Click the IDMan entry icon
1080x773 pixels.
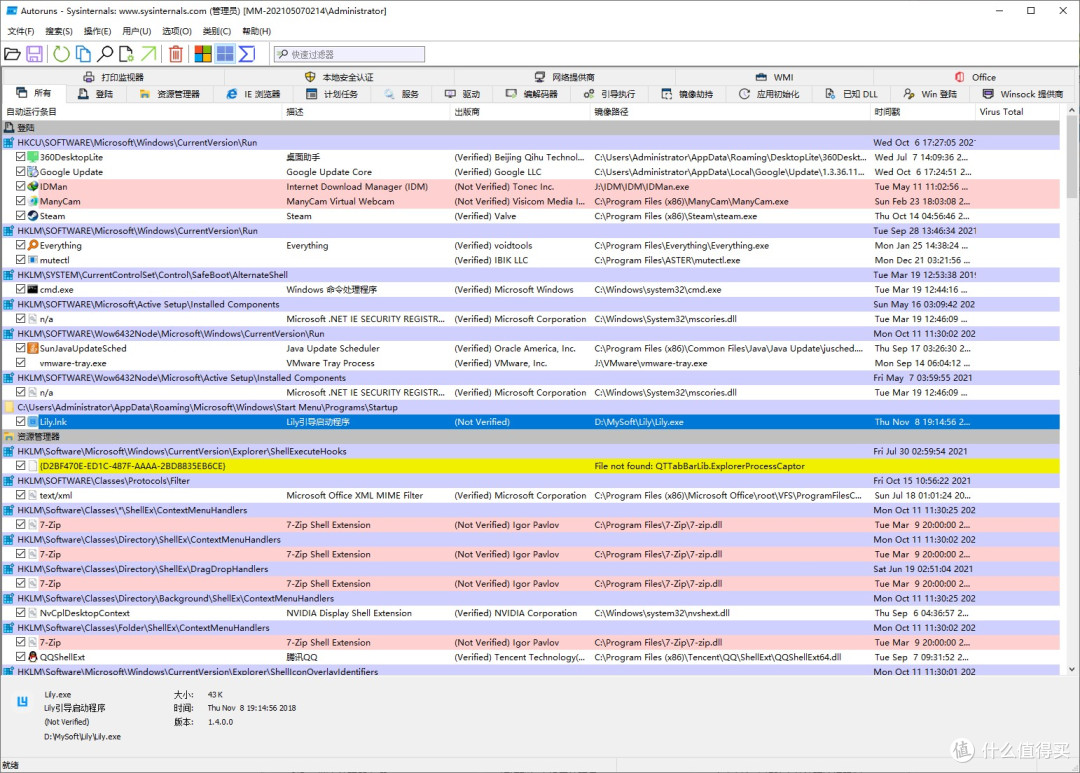(32, 187)
